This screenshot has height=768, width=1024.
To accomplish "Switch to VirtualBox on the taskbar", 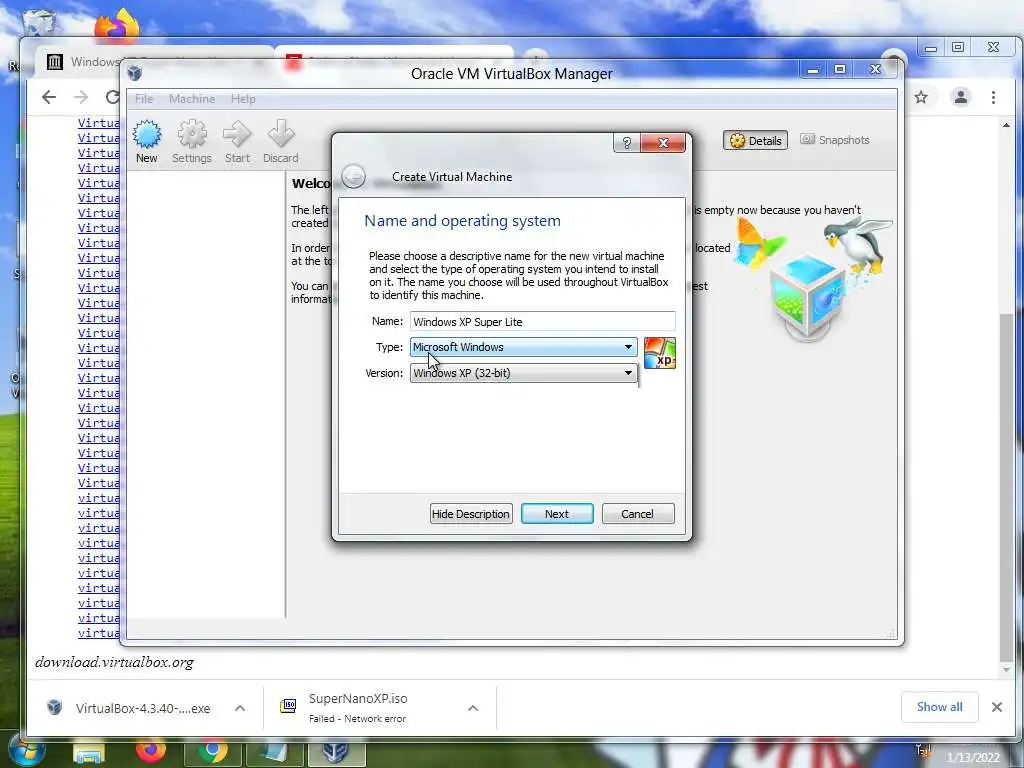I will pos(336,754).
